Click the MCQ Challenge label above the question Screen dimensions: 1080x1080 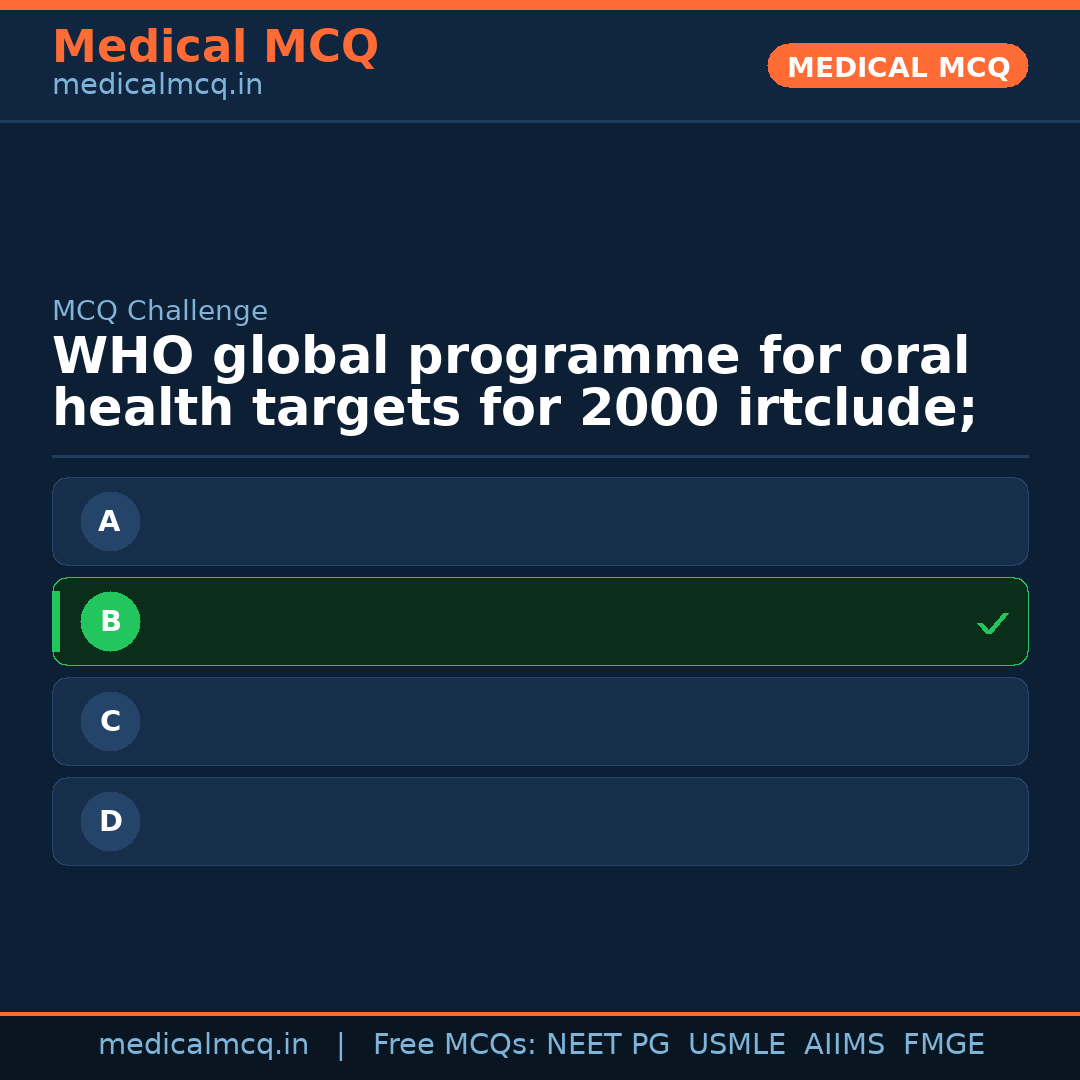click(x=160, y=311)
